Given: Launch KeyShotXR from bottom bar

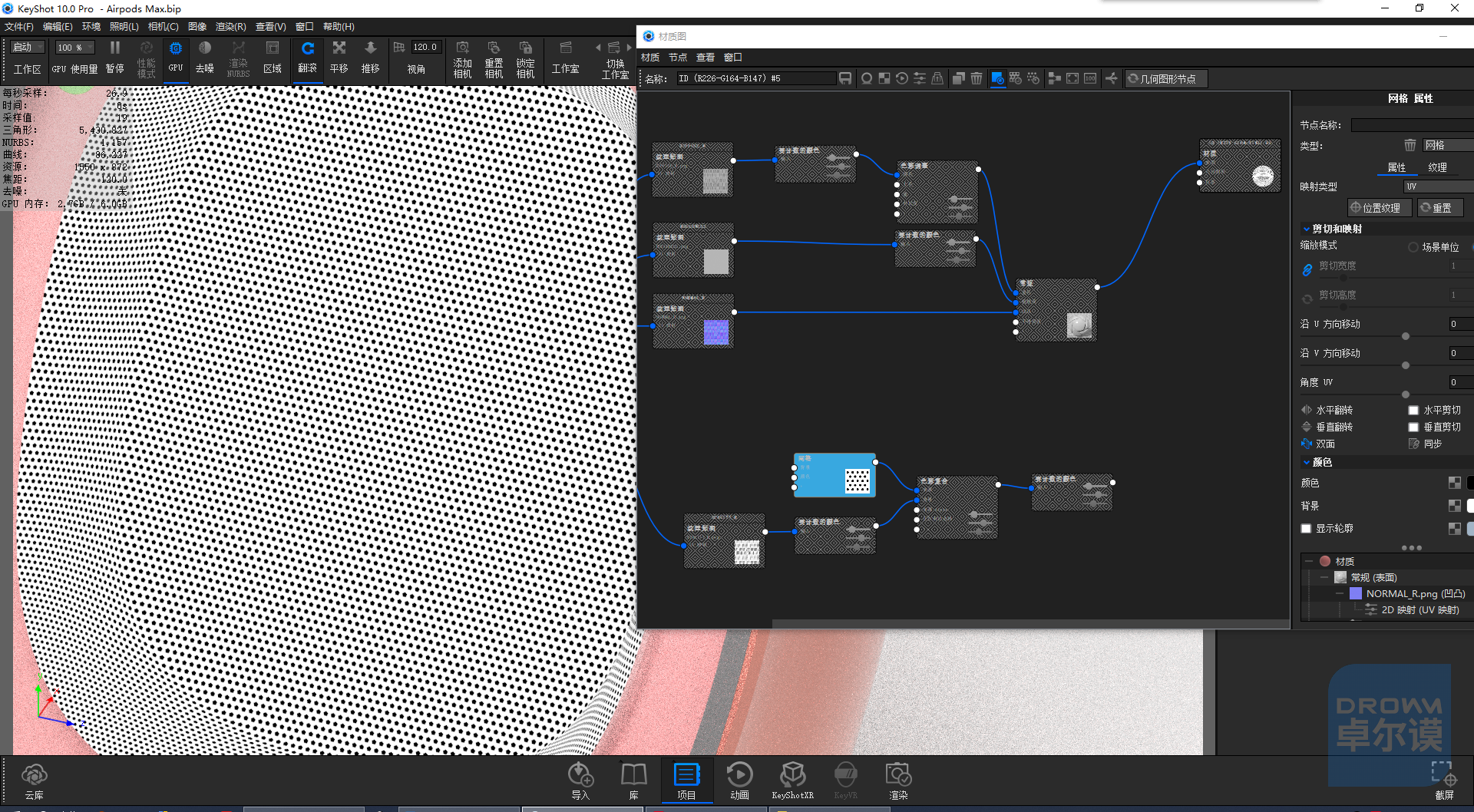Looking at the screenshot, I should (x=792, y=781).
